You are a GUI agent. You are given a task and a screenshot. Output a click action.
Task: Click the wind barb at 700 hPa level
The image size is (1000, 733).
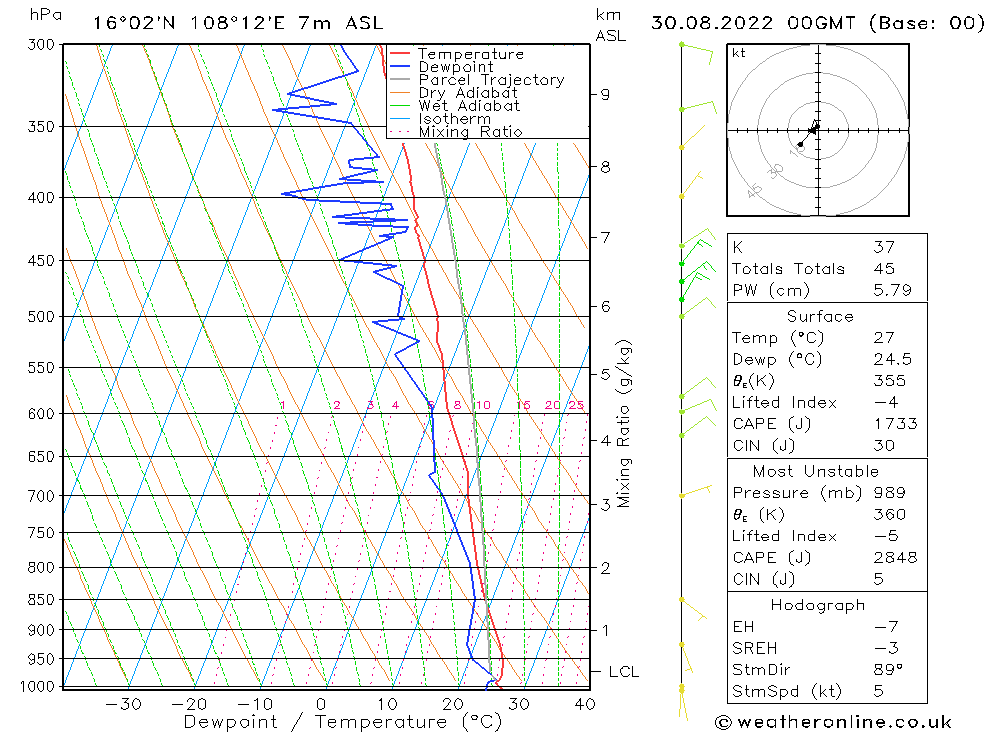696,491
